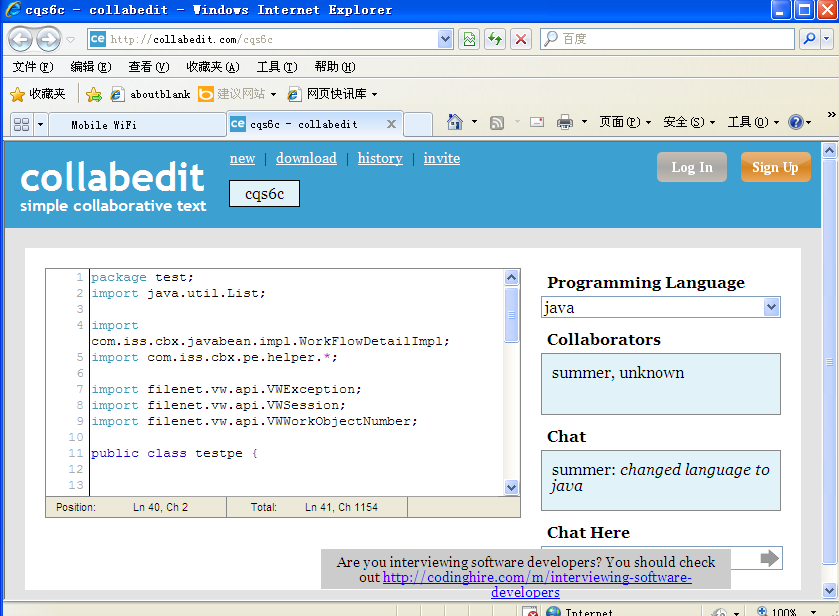Close the cqs6c collabedit tab
This screenshot has width=839, height=616.
pos(391,124)
